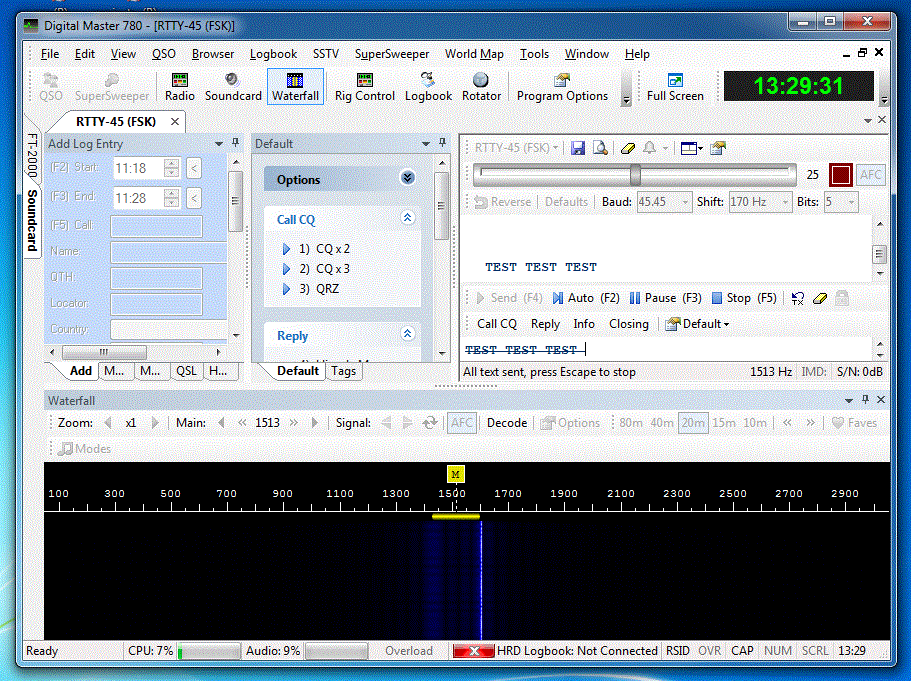Open the Info macro group

[x=584, y=324]
